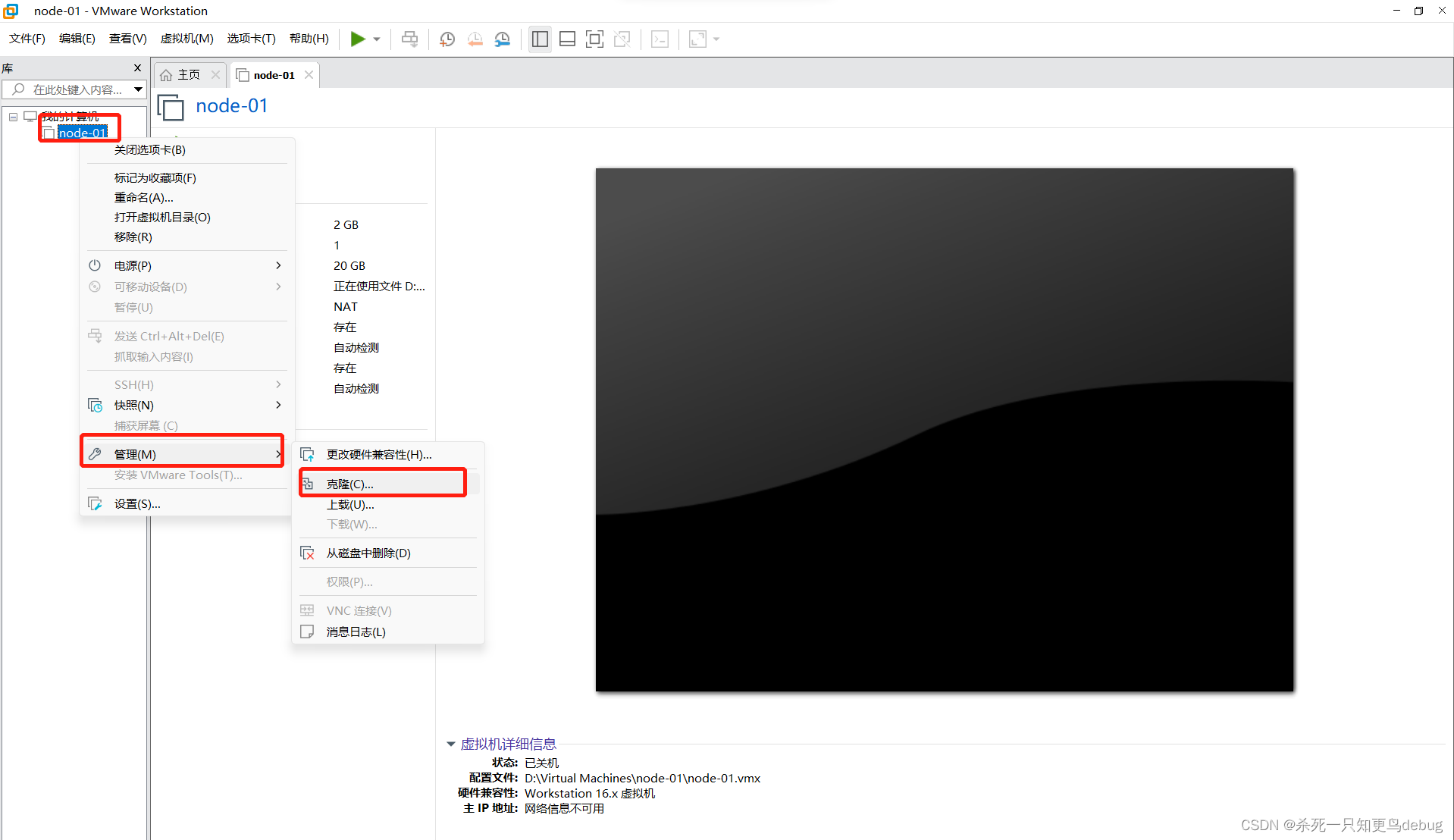
Task: Click the 20 GB hard disk value
Action: coord(349,265)
